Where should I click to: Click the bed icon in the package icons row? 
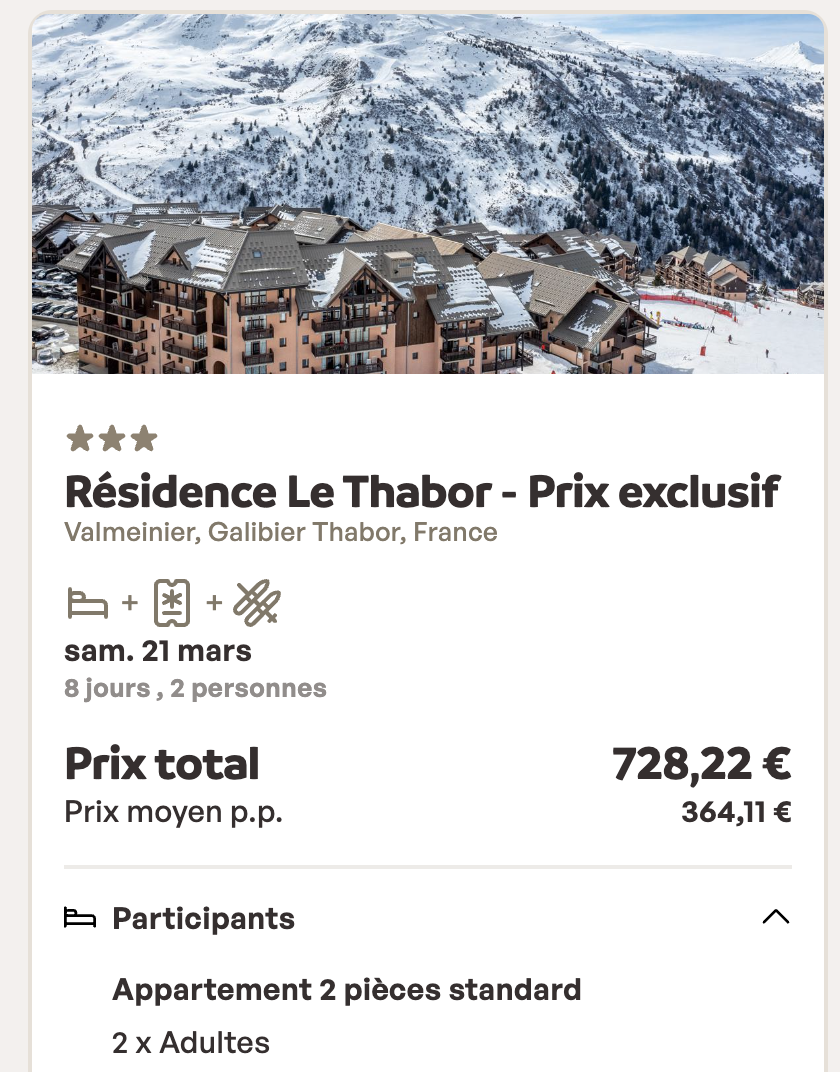tap(87, 604)
